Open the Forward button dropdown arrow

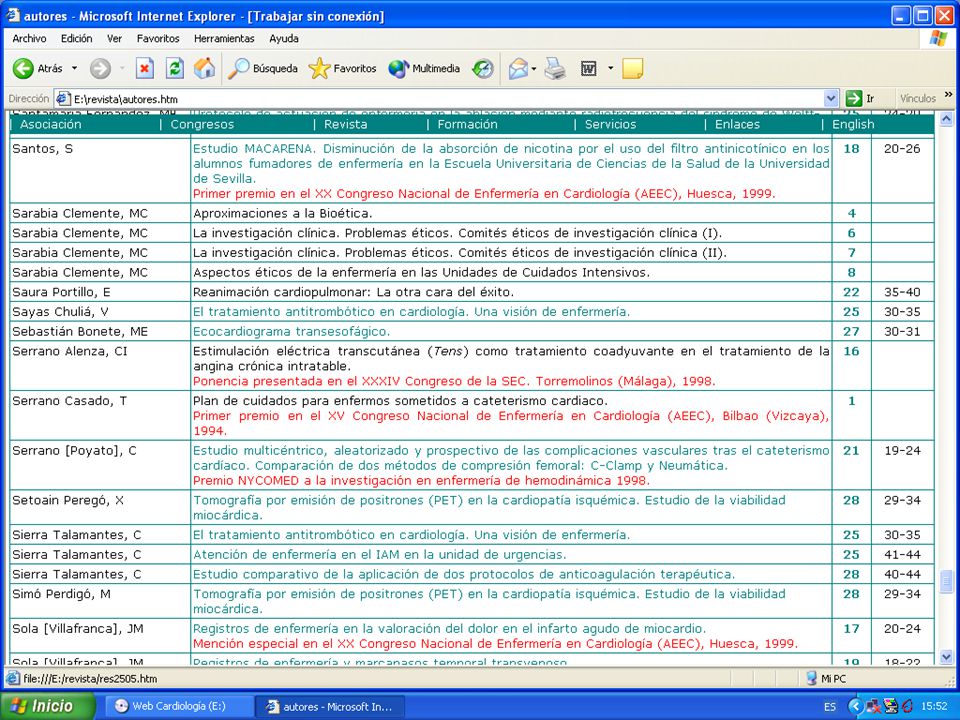point(122,68)
